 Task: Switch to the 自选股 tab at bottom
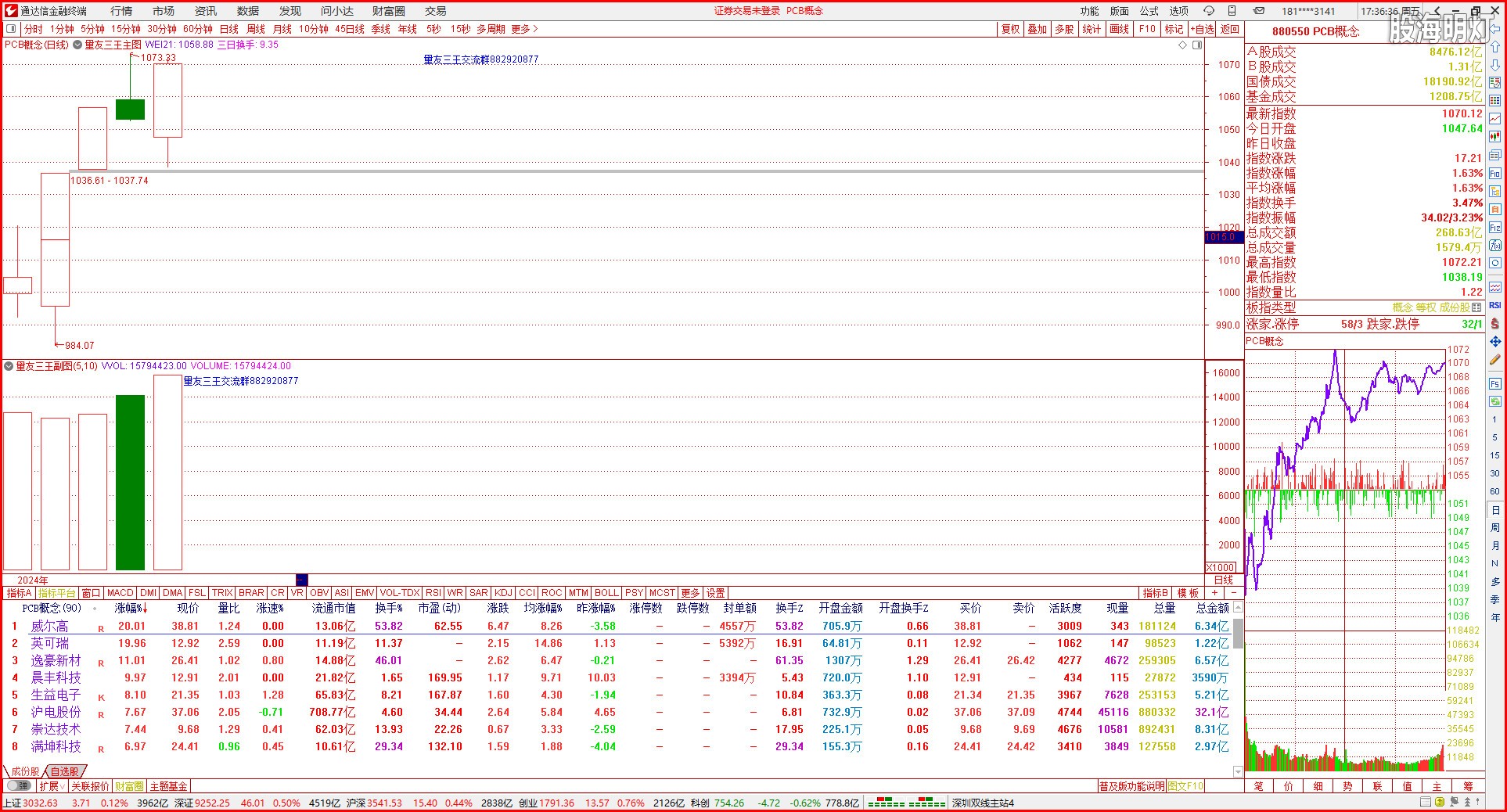[x=64, y=771]
